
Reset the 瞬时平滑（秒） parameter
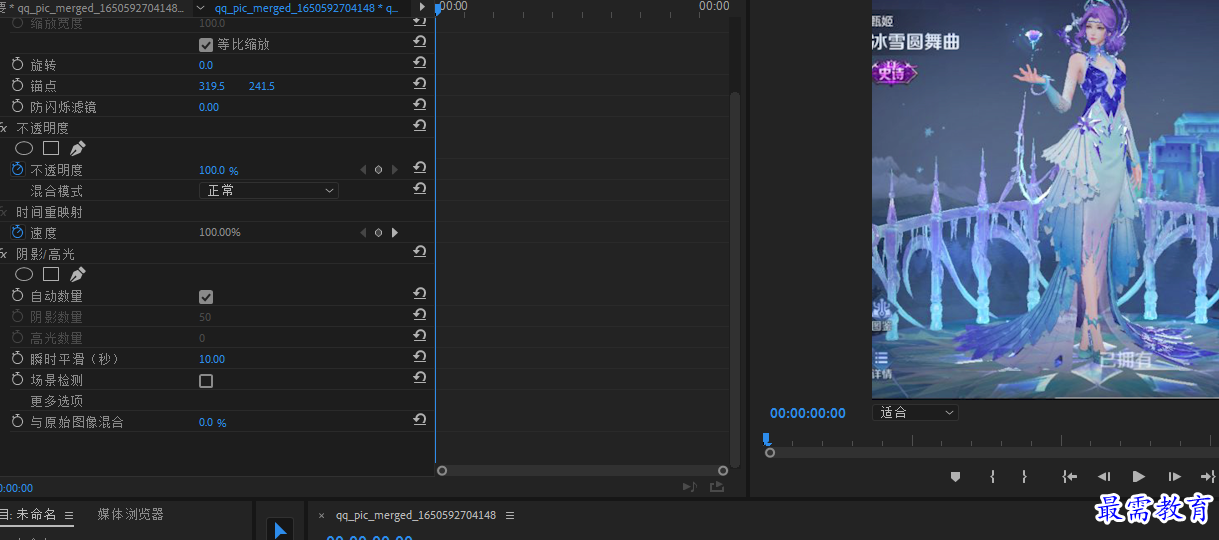click(x=420, y=356)
